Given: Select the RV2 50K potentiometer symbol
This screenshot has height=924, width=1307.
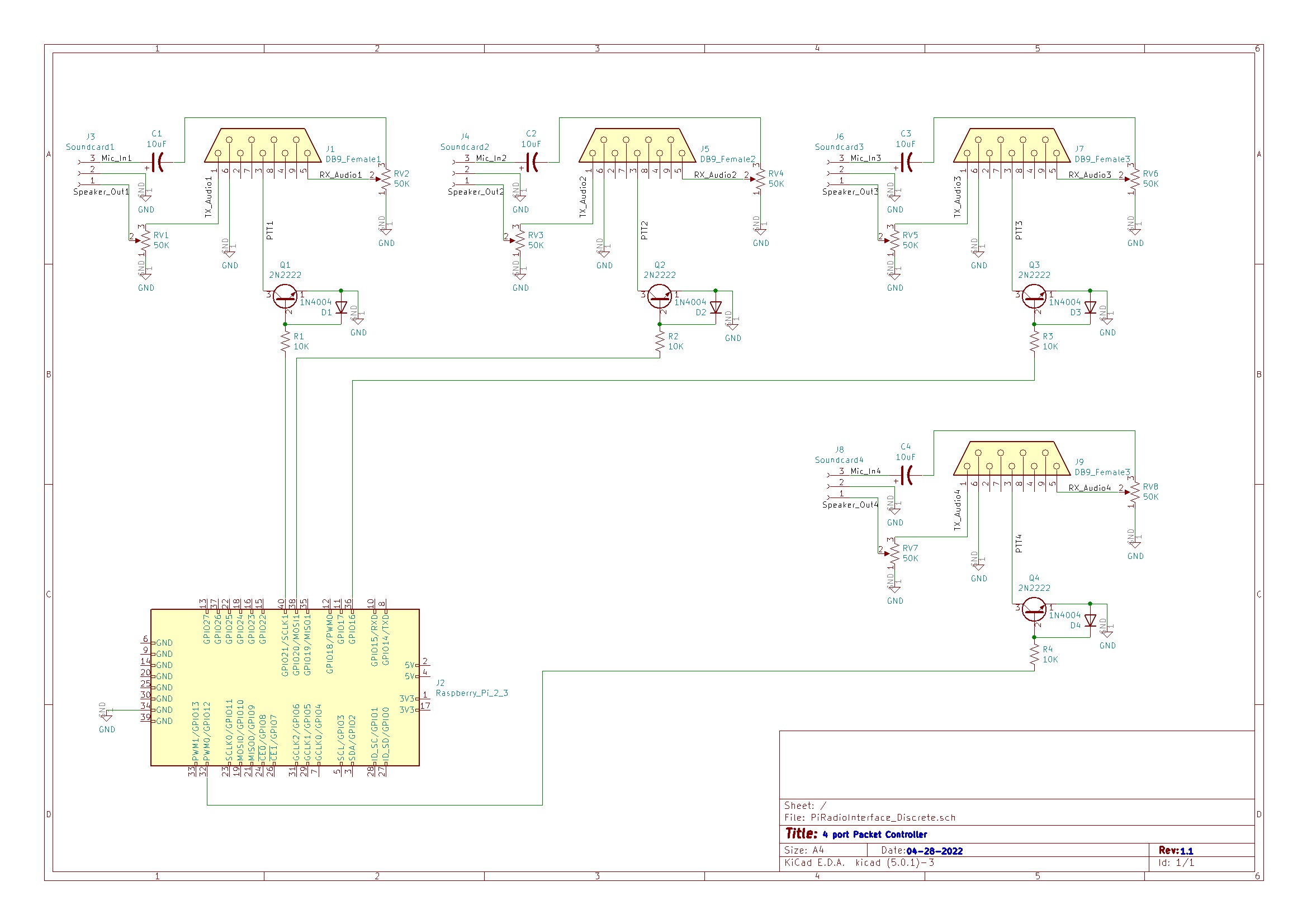Looking at the screenshot, I should (x=385, y=179).
